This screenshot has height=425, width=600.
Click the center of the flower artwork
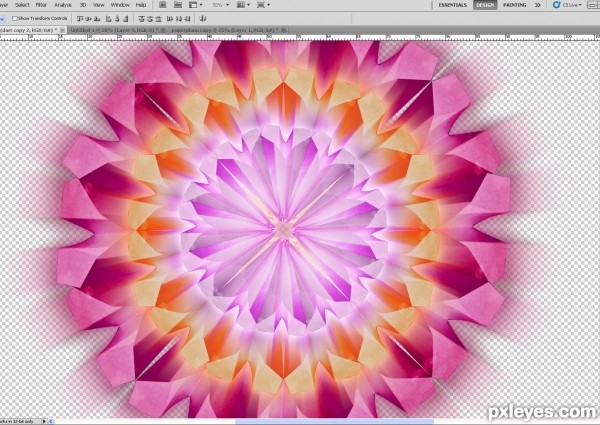pos(284,230)
